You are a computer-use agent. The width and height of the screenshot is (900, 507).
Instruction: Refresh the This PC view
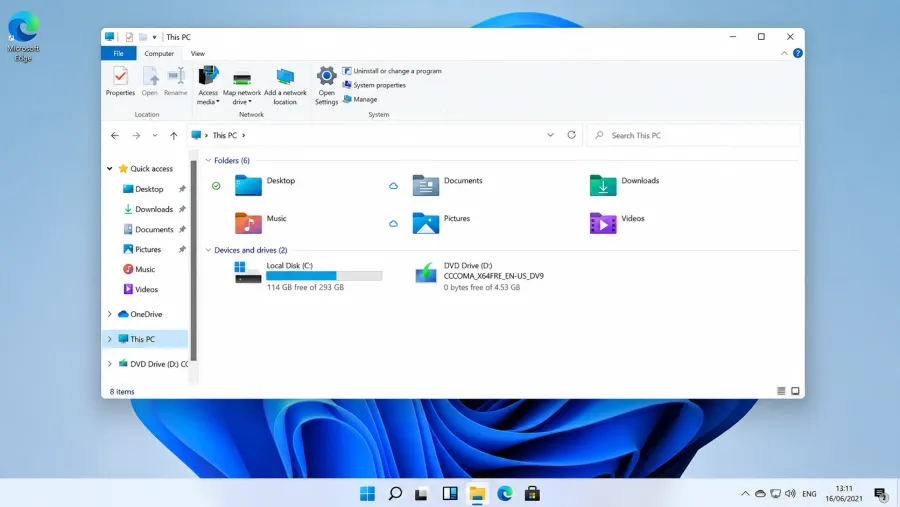click(x=572, y=135)
